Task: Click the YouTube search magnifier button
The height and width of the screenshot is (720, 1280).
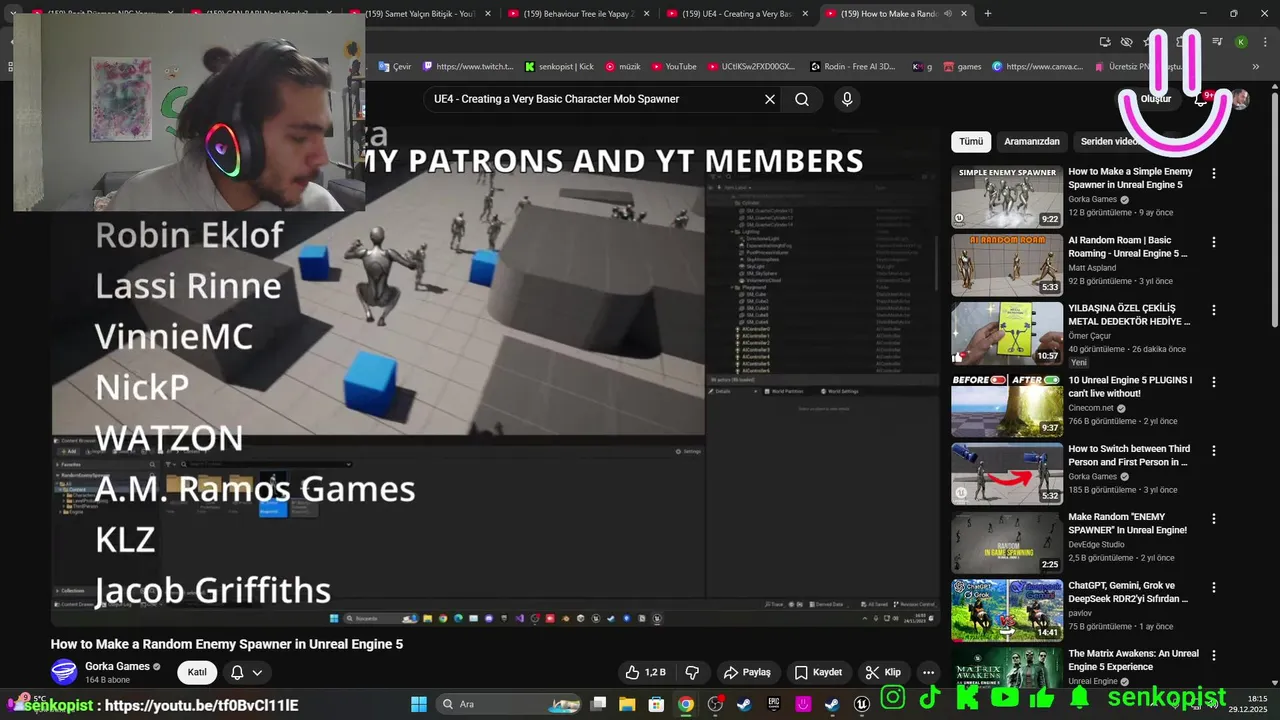Action: click(802, 99)
